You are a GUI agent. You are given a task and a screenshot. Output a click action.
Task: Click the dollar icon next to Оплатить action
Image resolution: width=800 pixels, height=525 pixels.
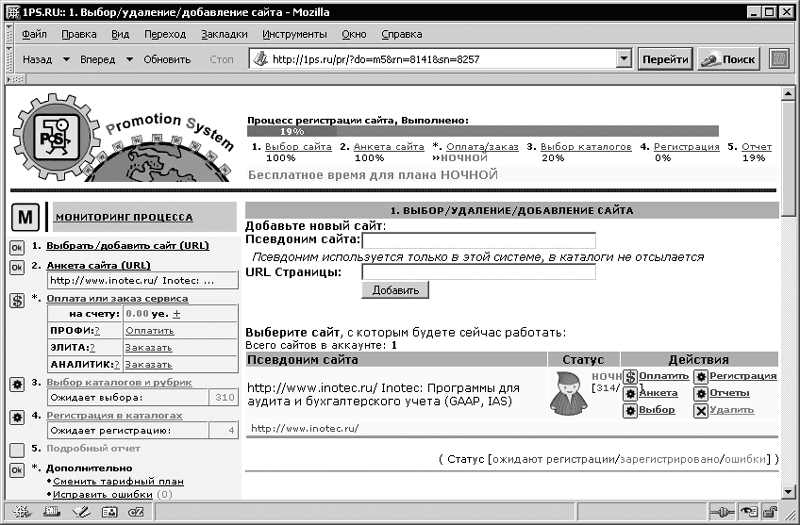(x=631, y=377)
